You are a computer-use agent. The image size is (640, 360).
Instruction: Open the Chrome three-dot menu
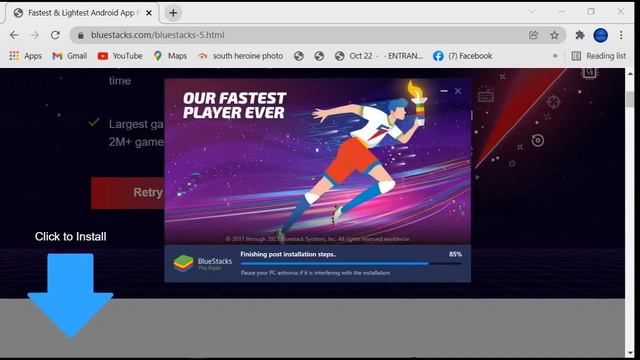point(621,35)
